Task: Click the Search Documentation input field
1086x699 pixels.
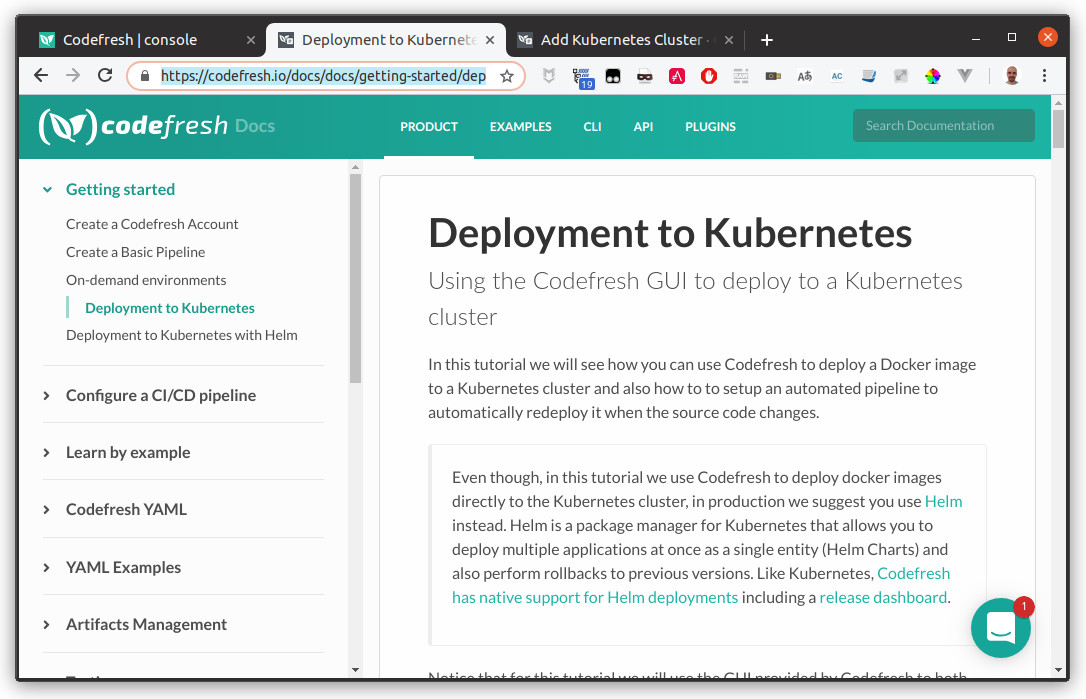Action: 942,125
